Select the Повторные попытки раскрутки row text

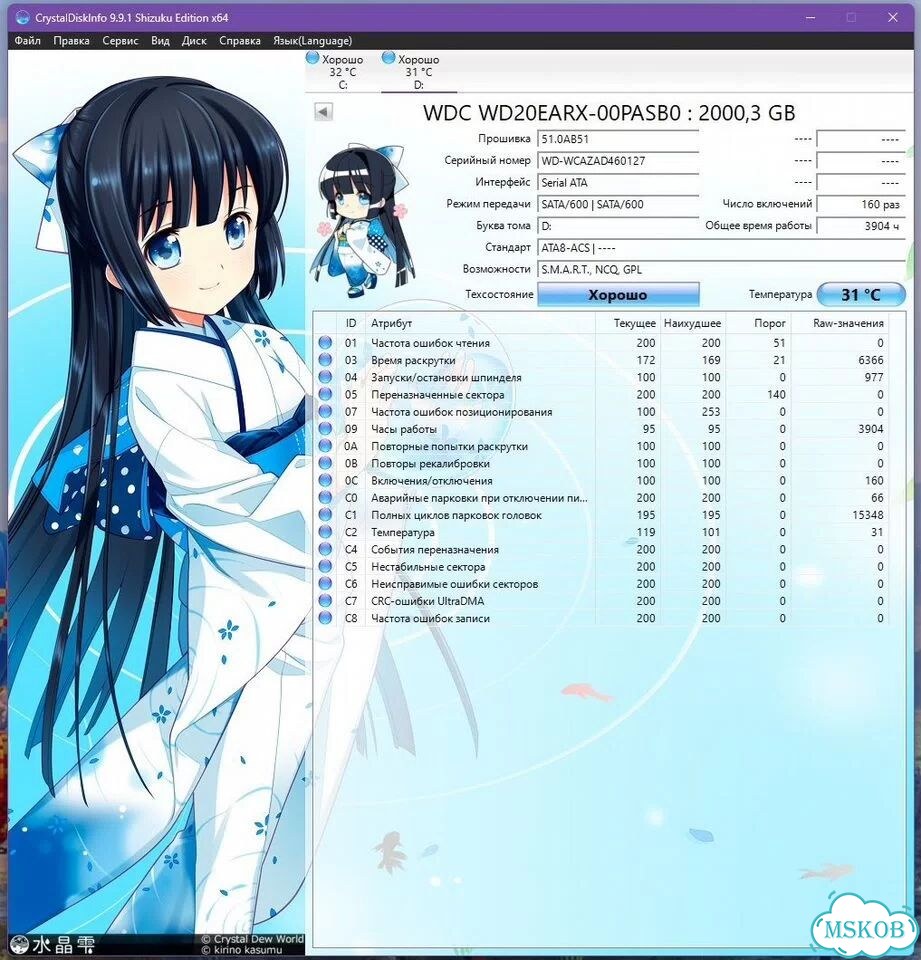[x=449, y=446]
